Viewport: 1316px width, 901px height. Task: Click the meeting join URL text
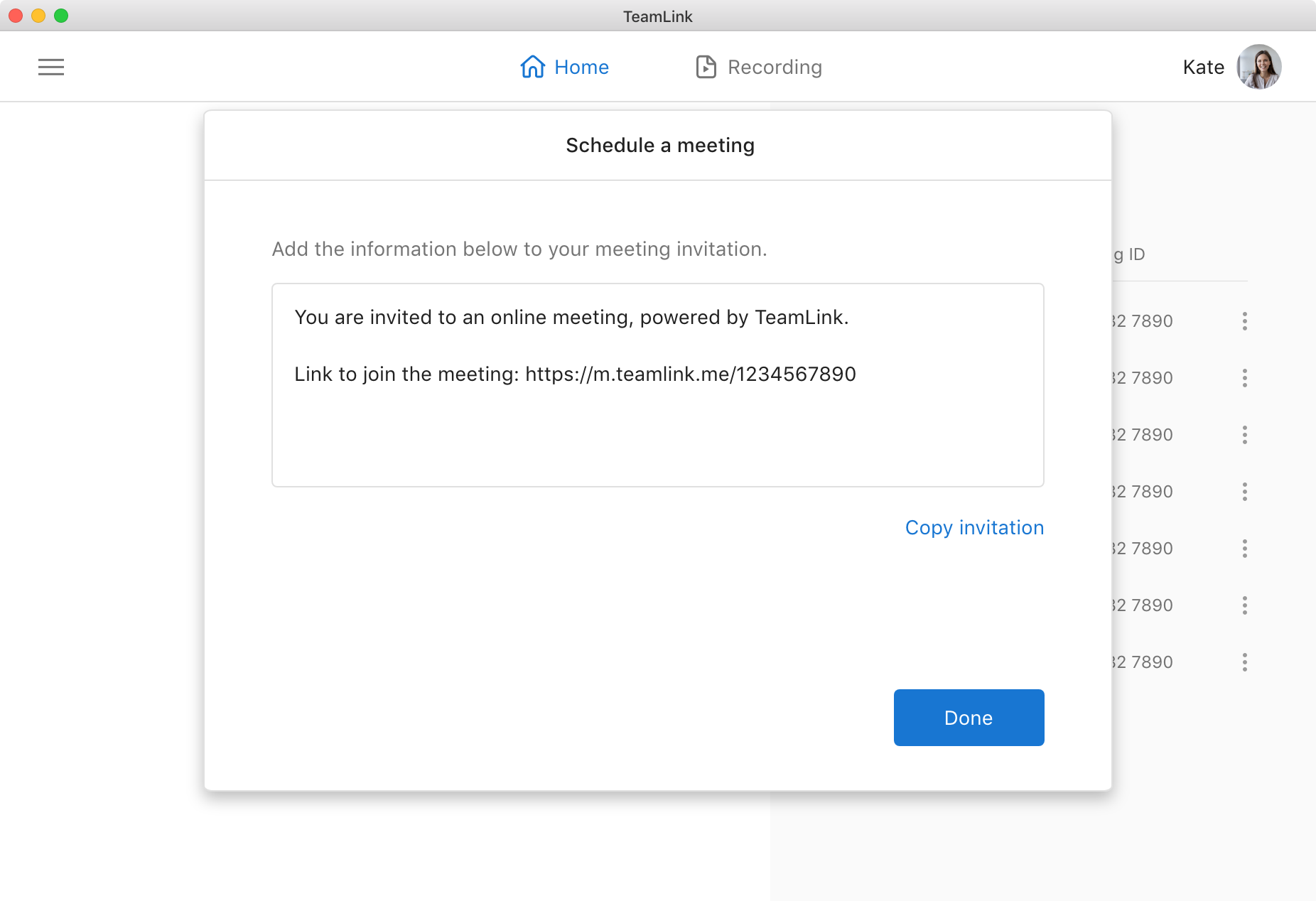point(691,374)
